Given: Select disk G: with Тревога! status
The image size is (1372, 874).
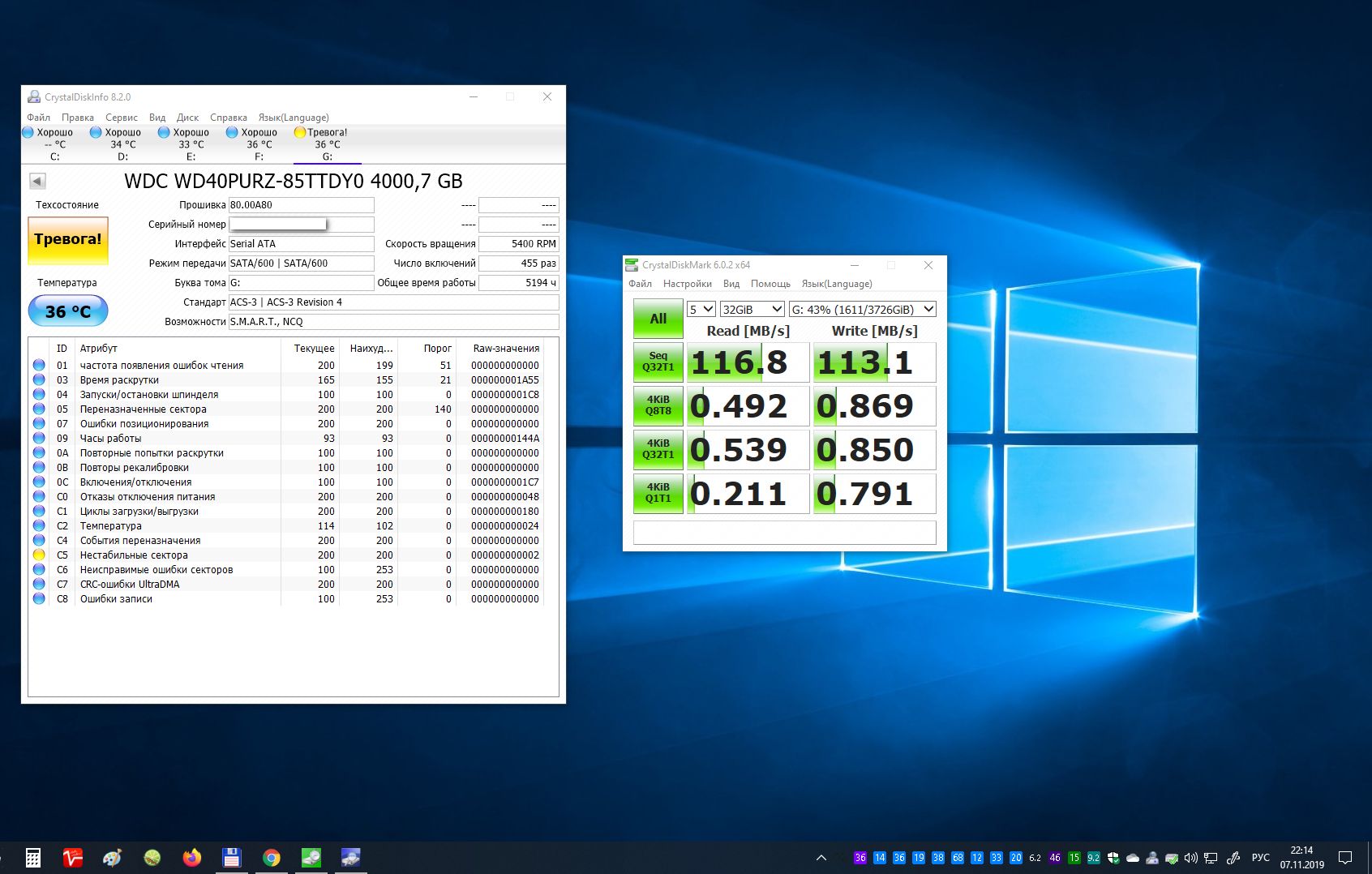Looking at the screenshot, I should click(322, 144).
